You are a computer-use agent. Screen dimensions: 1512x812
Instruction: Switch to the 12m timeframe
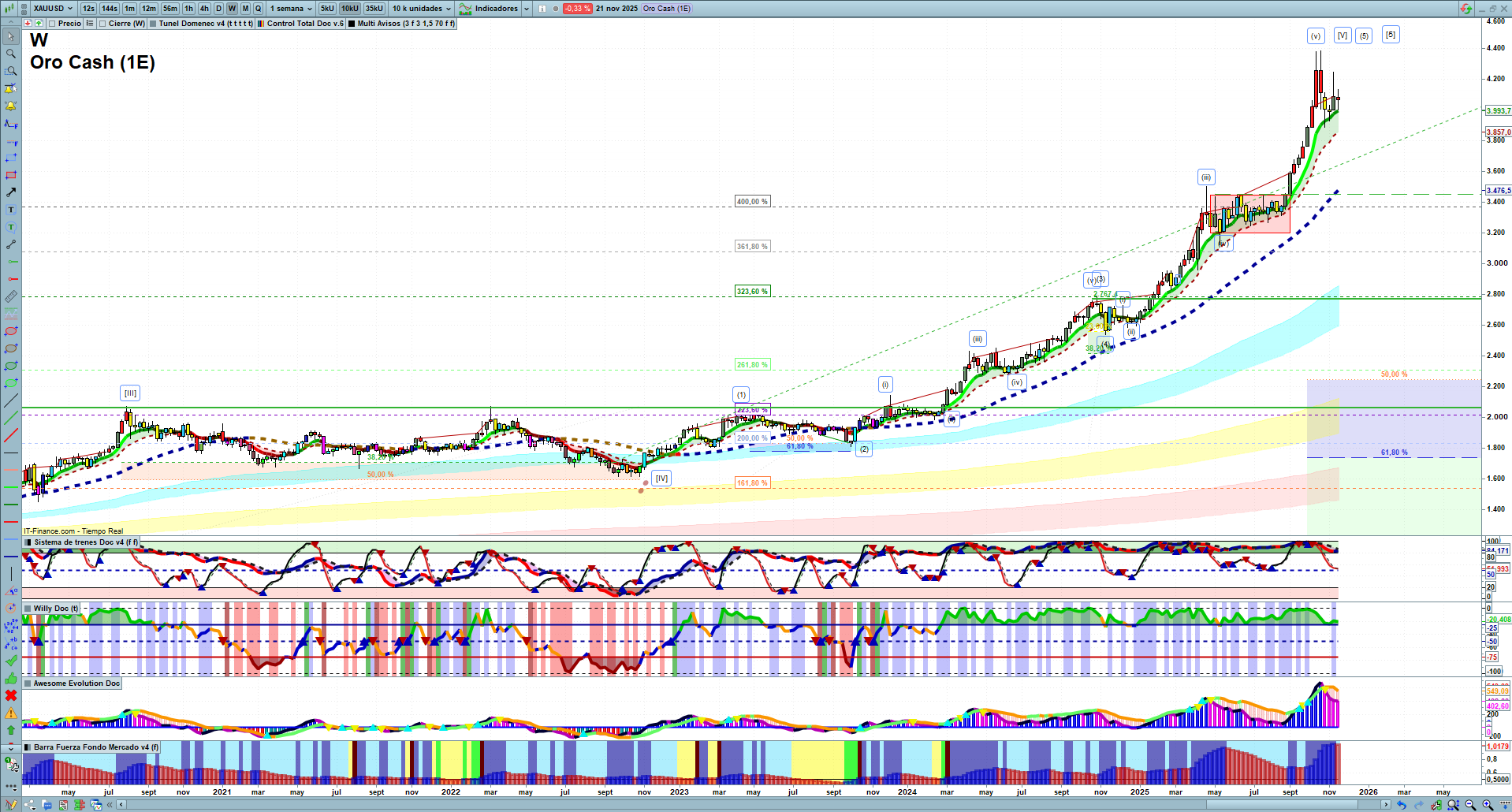[x=149, y=9]
